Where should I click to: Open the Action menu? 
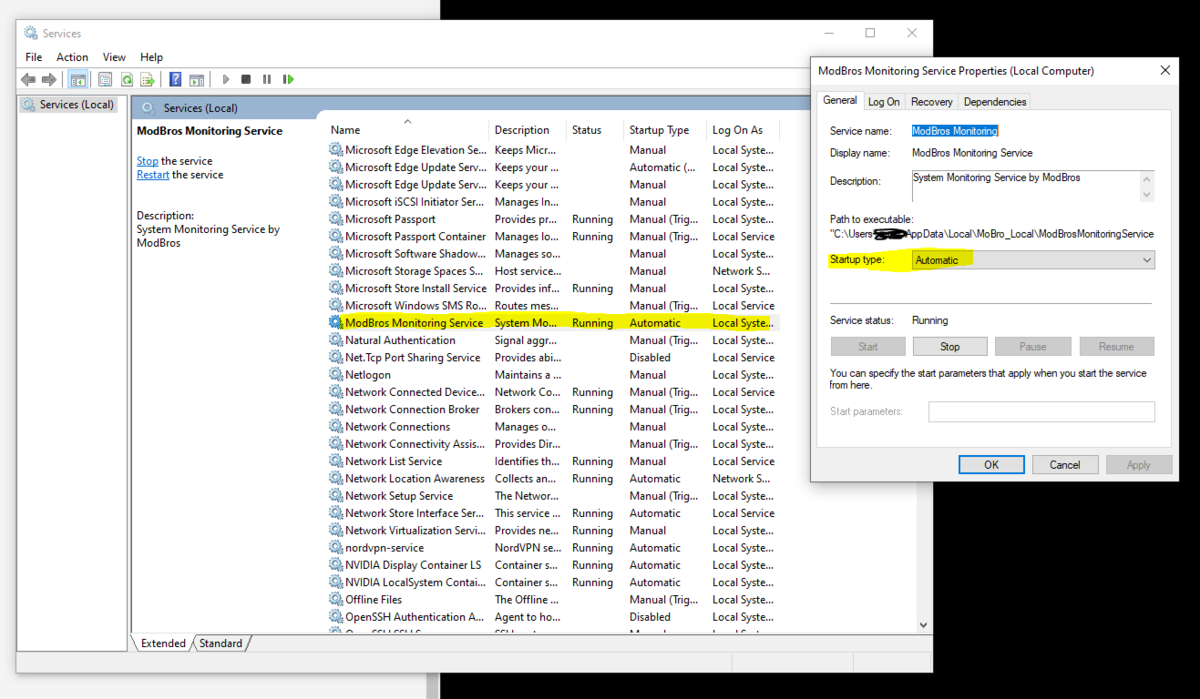tap(72, 57)
